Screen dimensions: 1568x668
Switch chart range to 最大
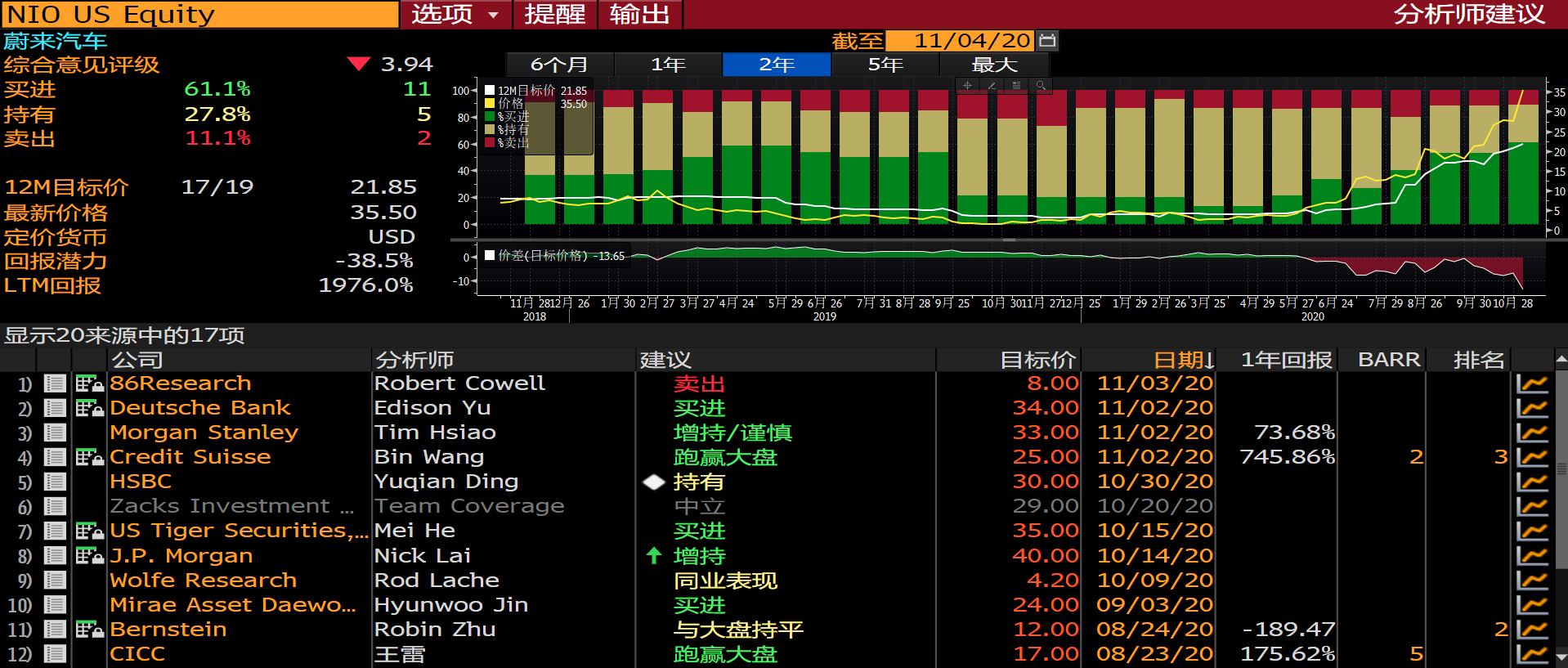994,65
